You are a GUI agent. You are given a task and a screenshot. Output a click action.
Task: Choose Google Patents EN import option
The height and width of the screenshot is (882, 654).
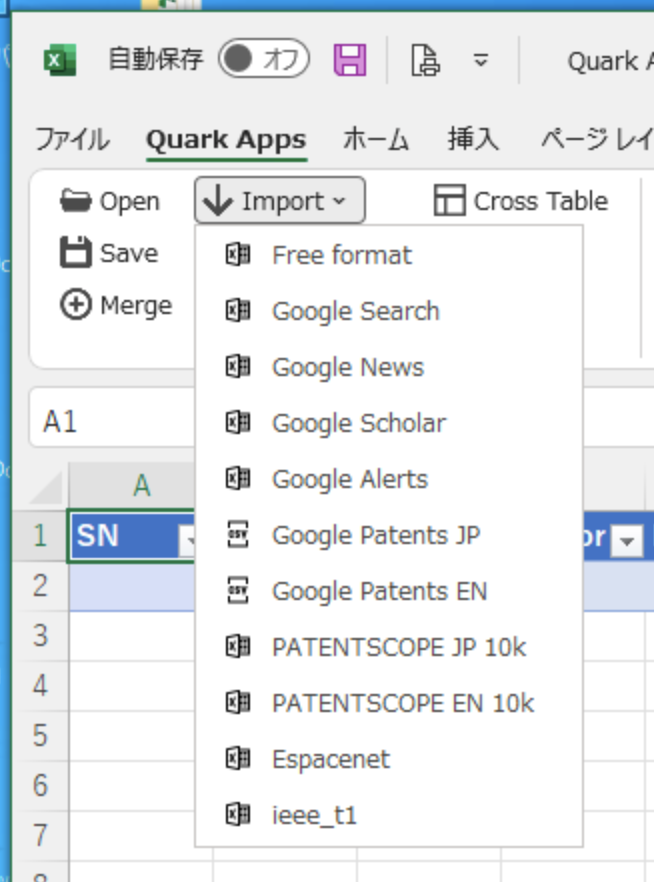tap(389, 591)
